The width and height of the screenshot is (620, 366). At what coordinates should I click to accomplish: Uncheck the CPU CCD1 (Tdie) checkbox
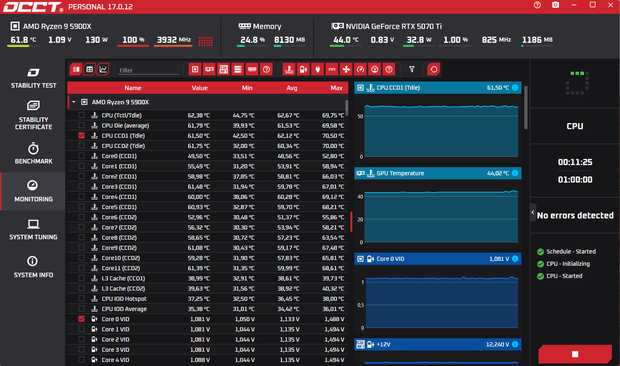(81, 136)
